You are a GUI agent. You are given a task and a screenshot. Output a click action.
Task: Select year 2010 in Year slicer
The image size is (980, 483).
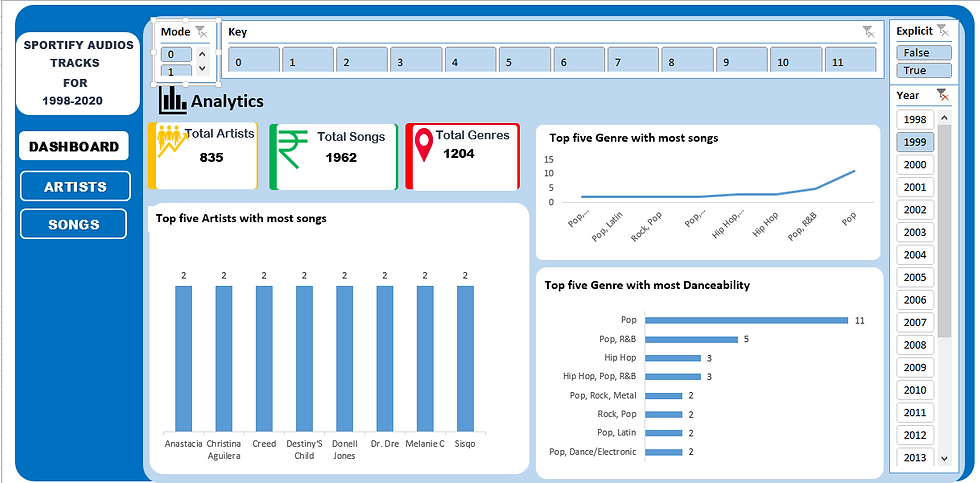coord(915,390)
